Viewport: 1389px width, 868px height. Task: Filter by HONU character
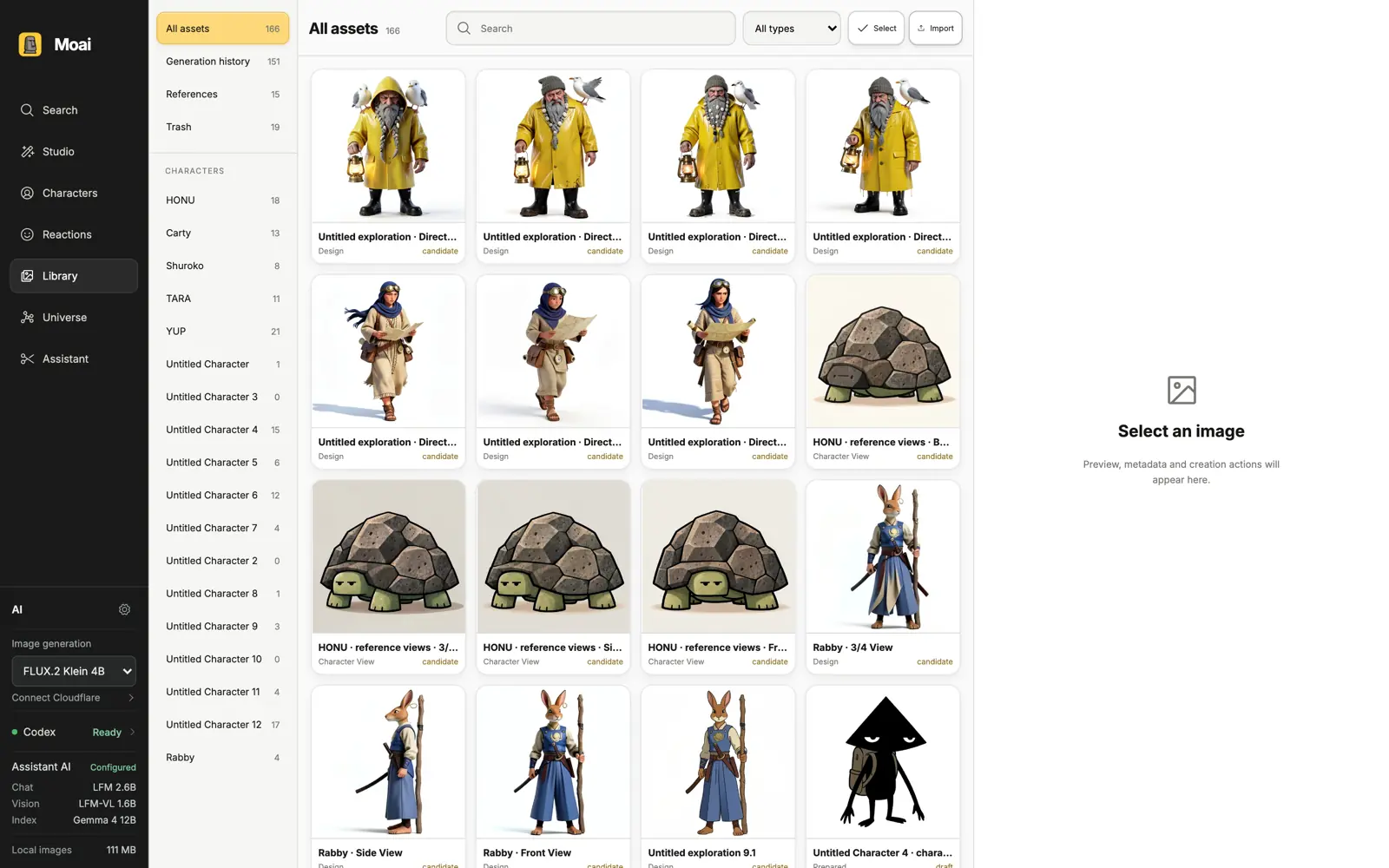[222, 201]
